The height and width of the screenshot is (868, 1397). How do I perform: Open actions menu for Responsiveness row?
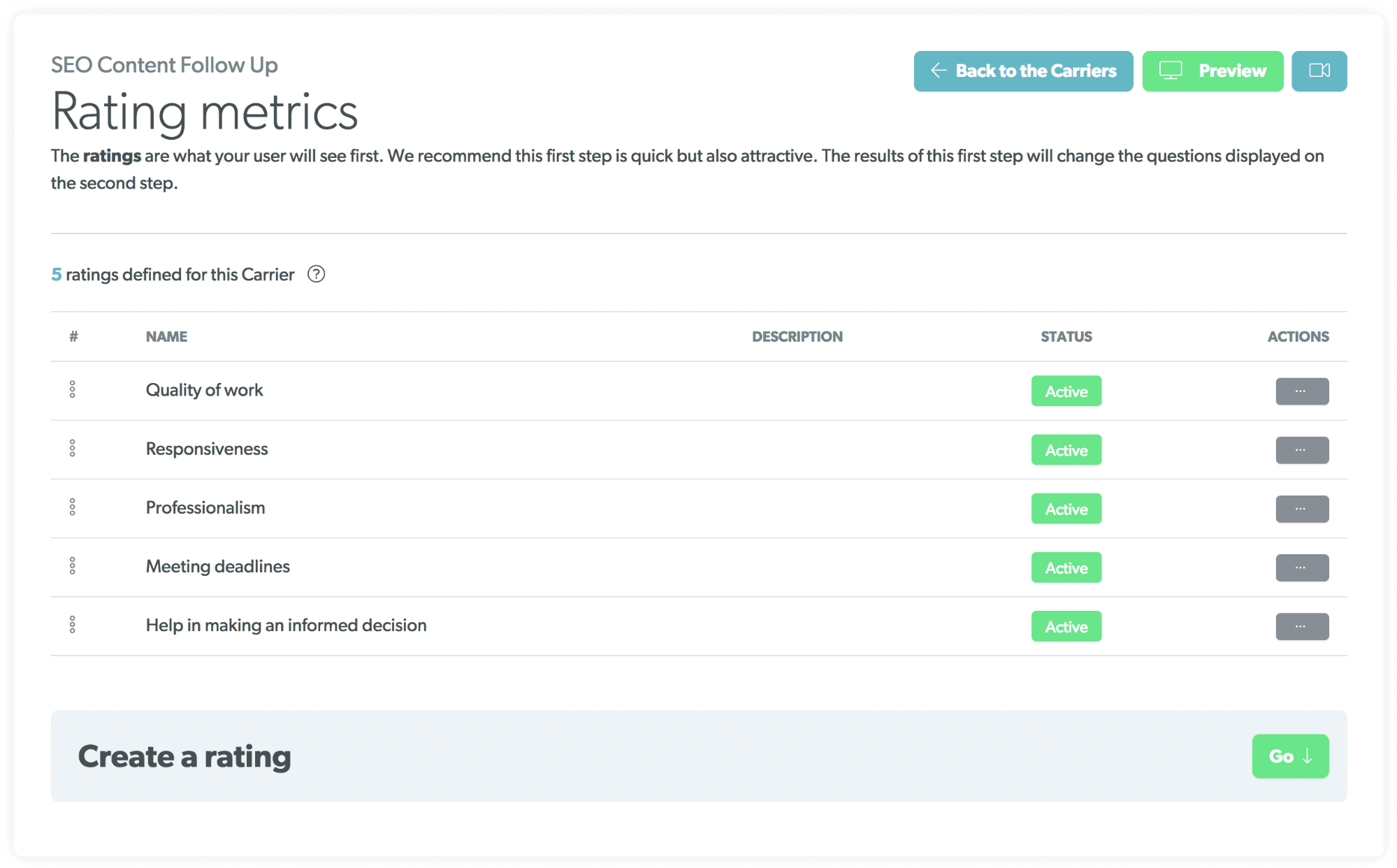(x=1301, y=449)
